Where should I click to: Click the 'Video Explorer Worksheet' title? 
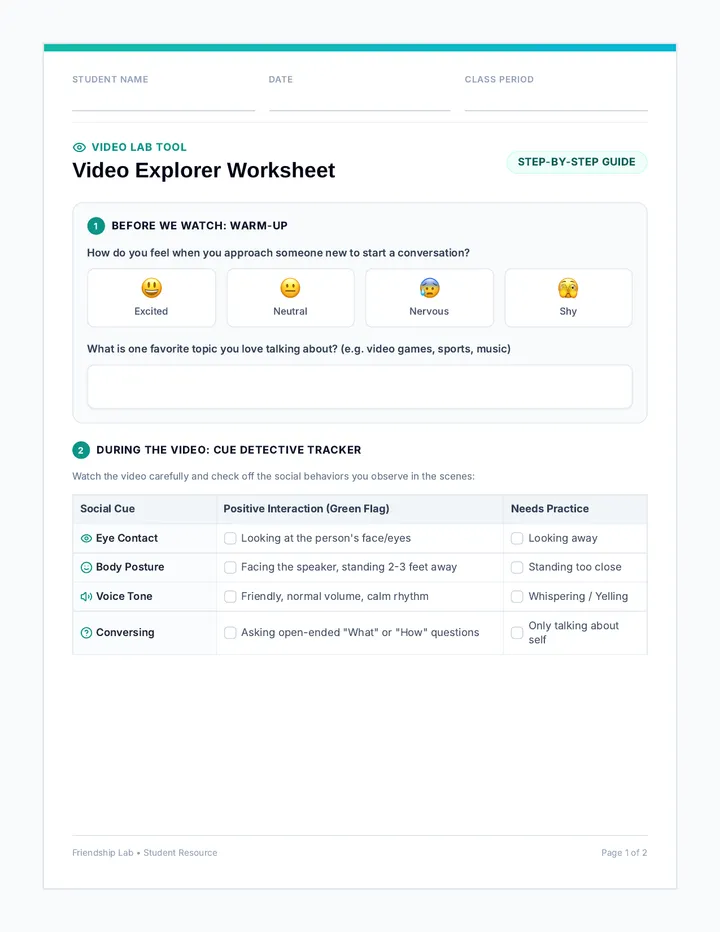click(x=204, y=171)
